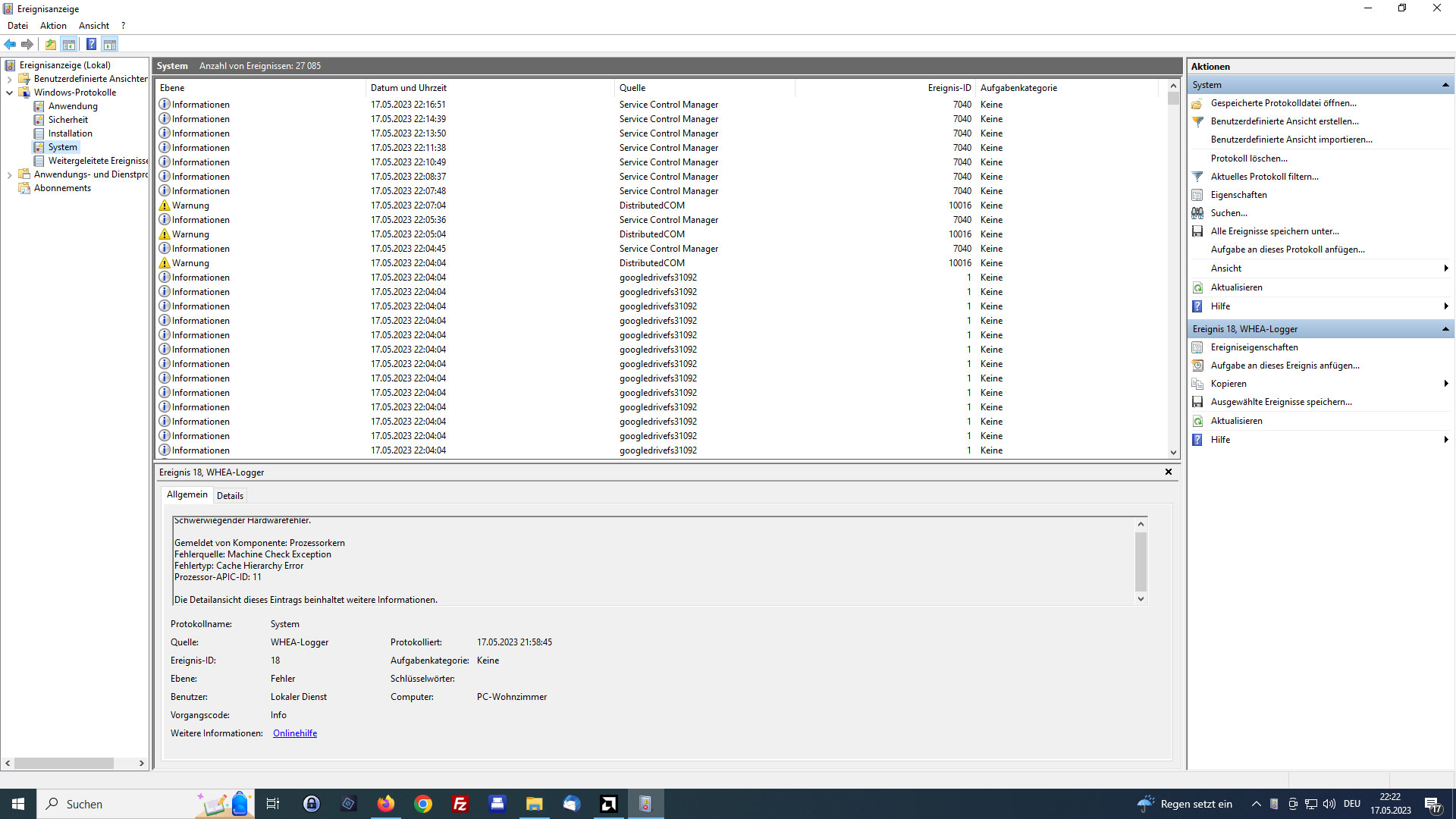
Task: Select the Sicherheit log in tree
Action: coord(67,120)
